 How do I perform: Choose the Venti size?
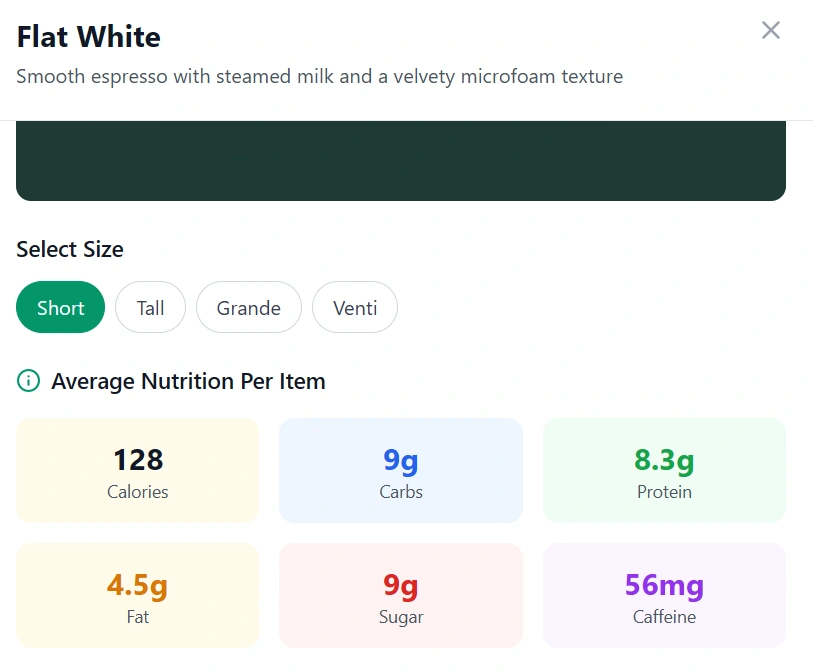(x=354, y=307)
